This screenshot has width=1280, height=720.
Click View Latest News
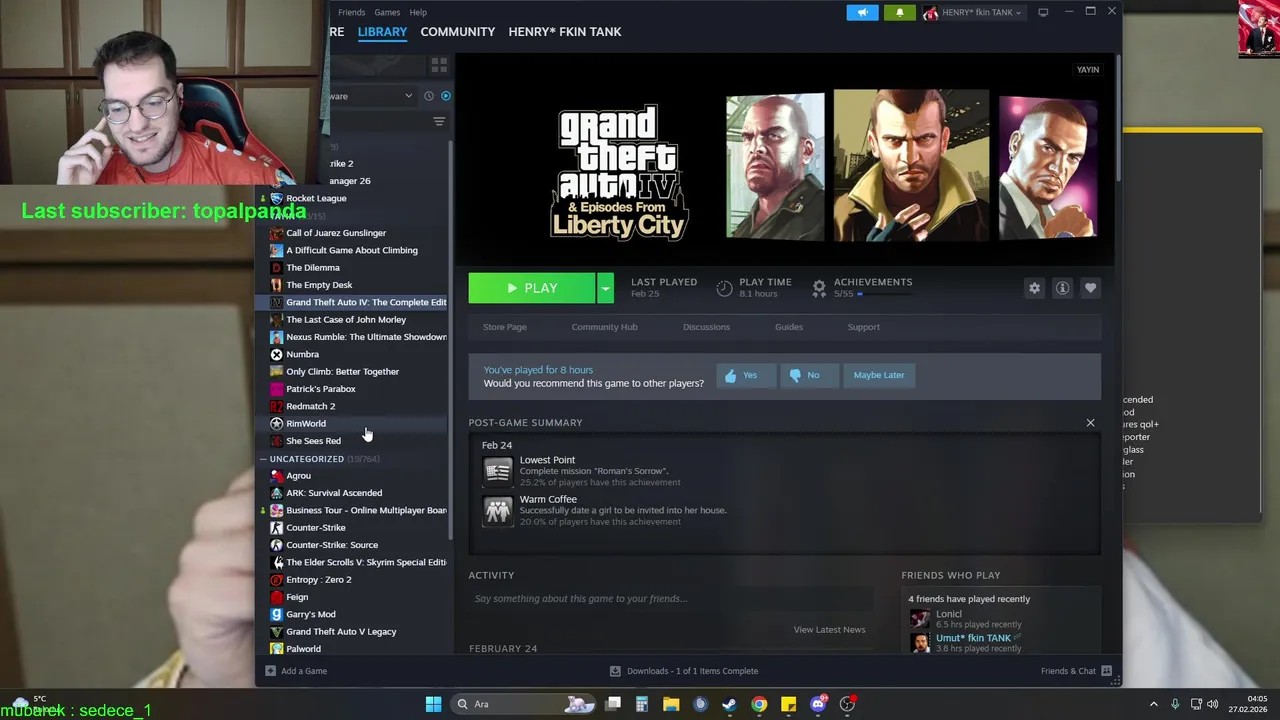829,630
